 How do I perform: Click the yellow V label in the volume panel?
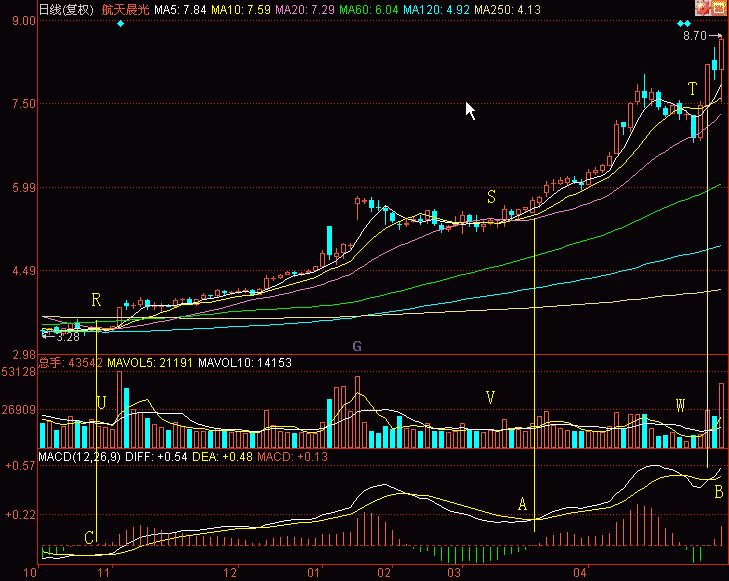490,397
